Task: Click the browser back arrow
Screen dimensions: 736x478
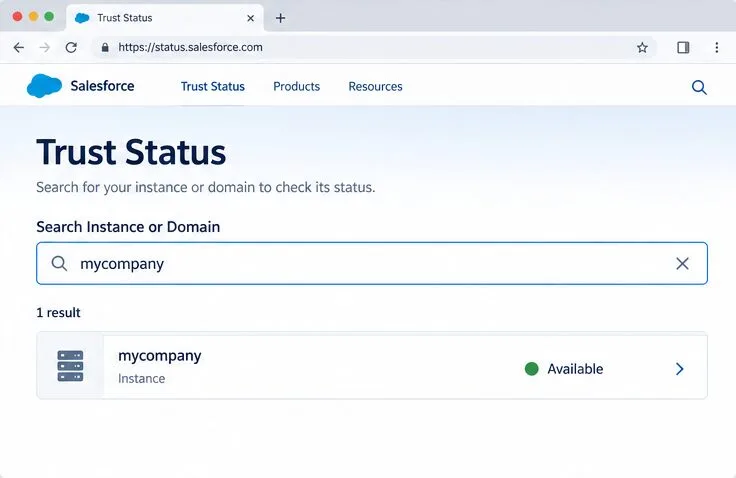Action: (19, 47)
